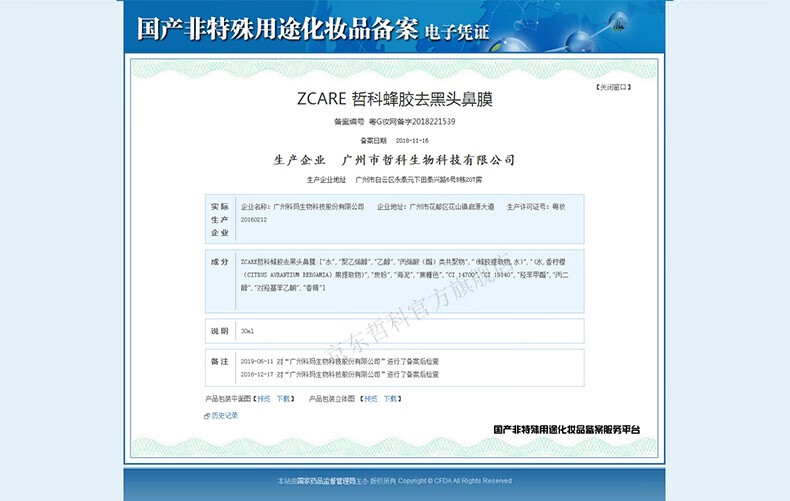Screen dimensions: 790x501
Task: Click the product title ZCARE 哲科蜂胶去黑头鼻膜
Action: click(394, 99)
